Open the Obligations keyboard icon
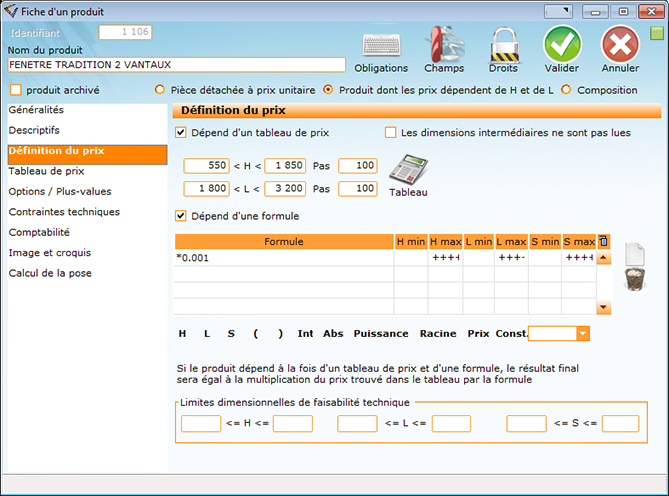Image resolution: width=669 pixels, height=496 pixels. pos(381,45)
